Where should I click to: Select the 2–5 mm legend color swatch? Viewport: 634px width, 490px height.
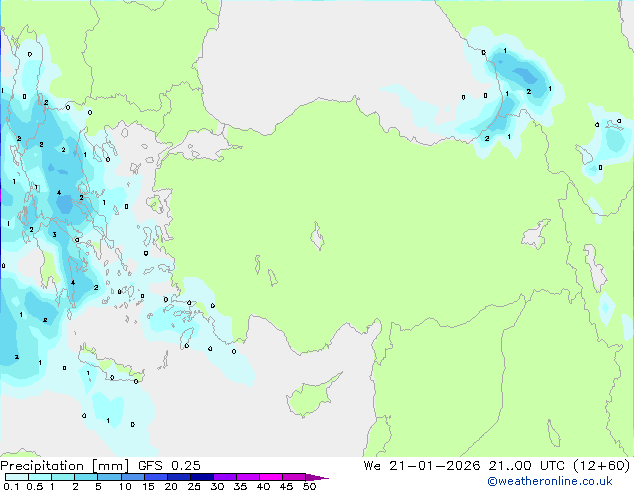(86, 477)
